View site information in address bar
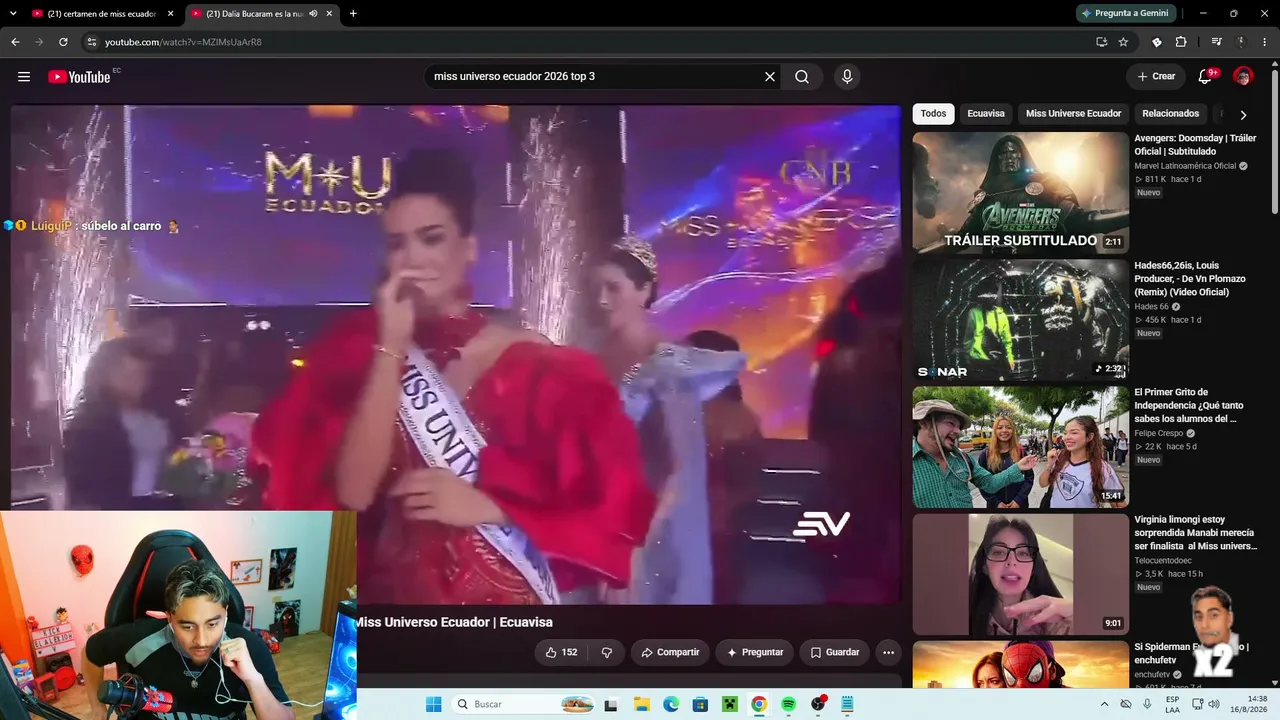Viewport: 1280px width, 720px height. tap(91, 42)
